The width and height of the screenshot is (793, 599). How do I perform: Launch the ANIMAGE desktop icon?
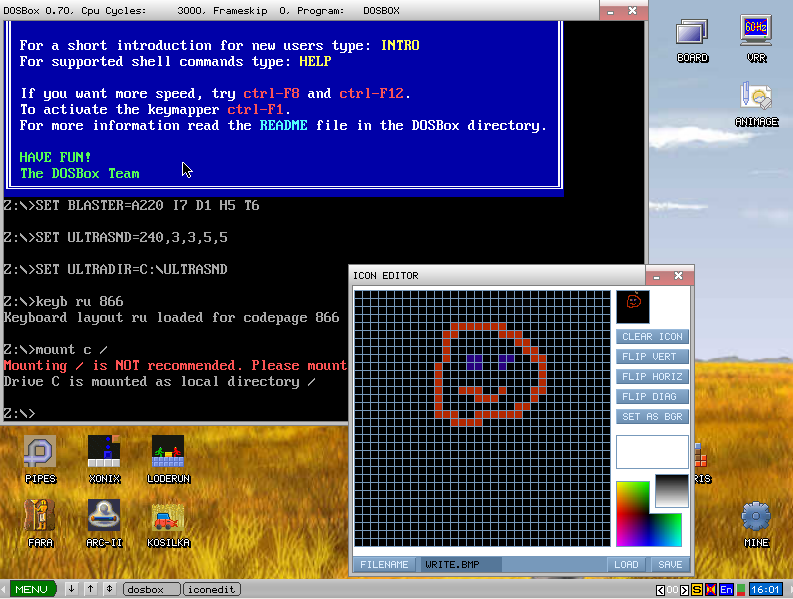click(756, 104)
